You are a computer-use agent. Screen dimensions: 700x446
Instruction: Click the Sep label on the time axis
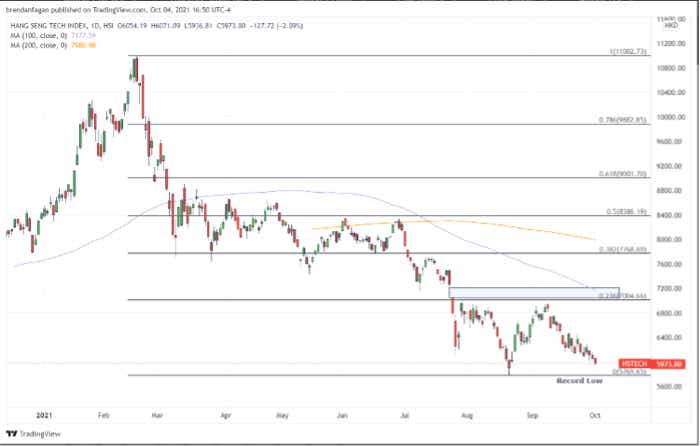[532, 415]
